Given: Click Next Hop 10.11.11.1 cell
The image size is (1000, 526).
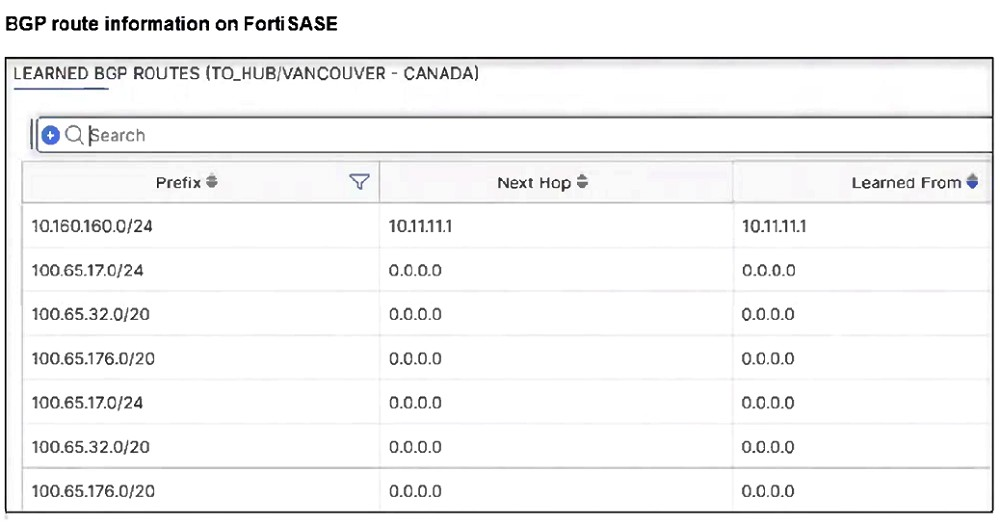Looking at the screenshot, I should tap(420, 227).
